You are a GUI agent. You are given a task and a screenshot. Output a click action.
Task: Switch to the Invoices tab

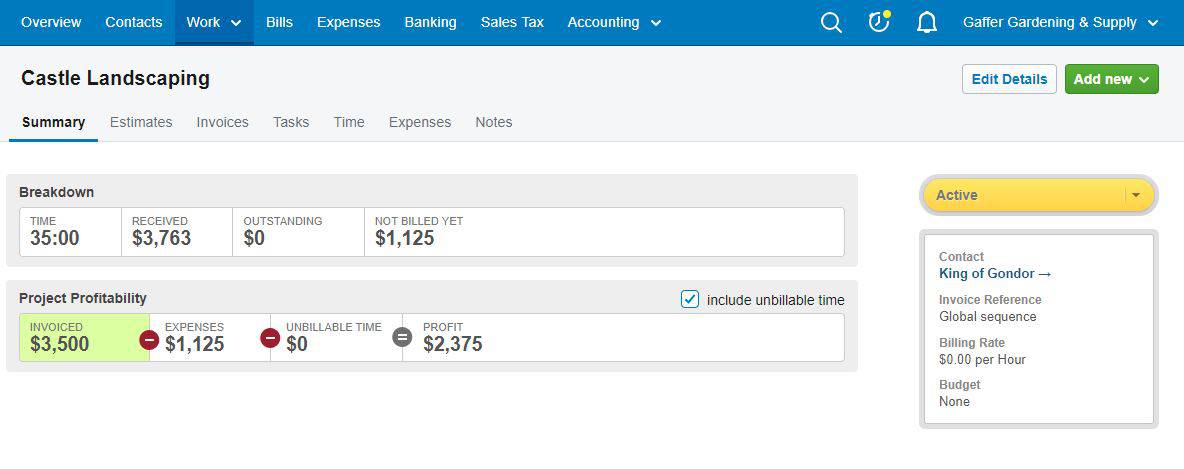[x=223, y=122]
